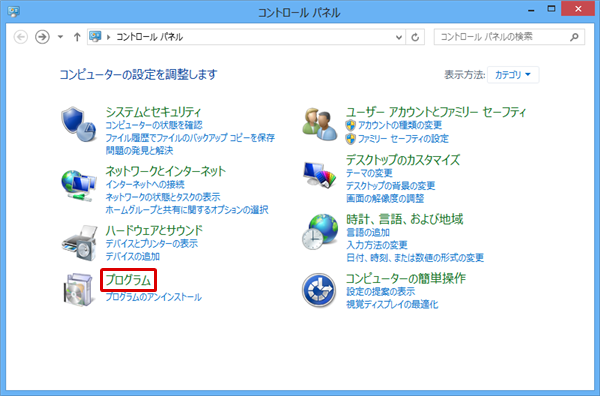Click 日付、時刻、または数値の形式の変更 link

click(415, 257)
